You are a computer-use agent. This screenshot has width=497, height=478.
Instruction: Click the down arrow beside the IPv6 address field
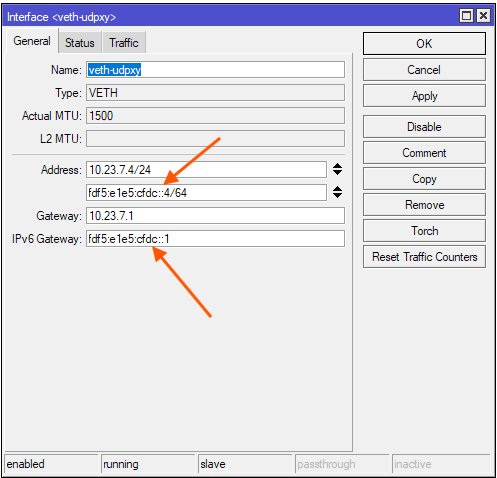(x=337, y=195)
